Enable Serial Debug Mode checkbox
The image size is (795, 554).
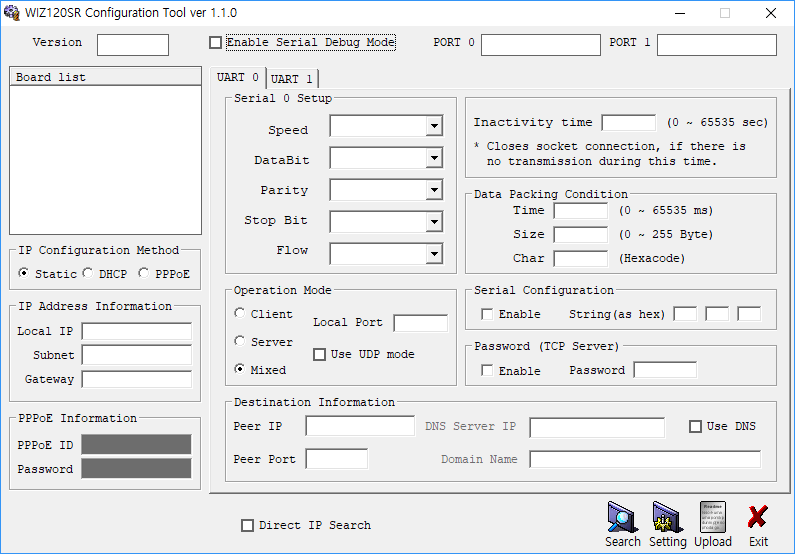(x=215, y=43)
